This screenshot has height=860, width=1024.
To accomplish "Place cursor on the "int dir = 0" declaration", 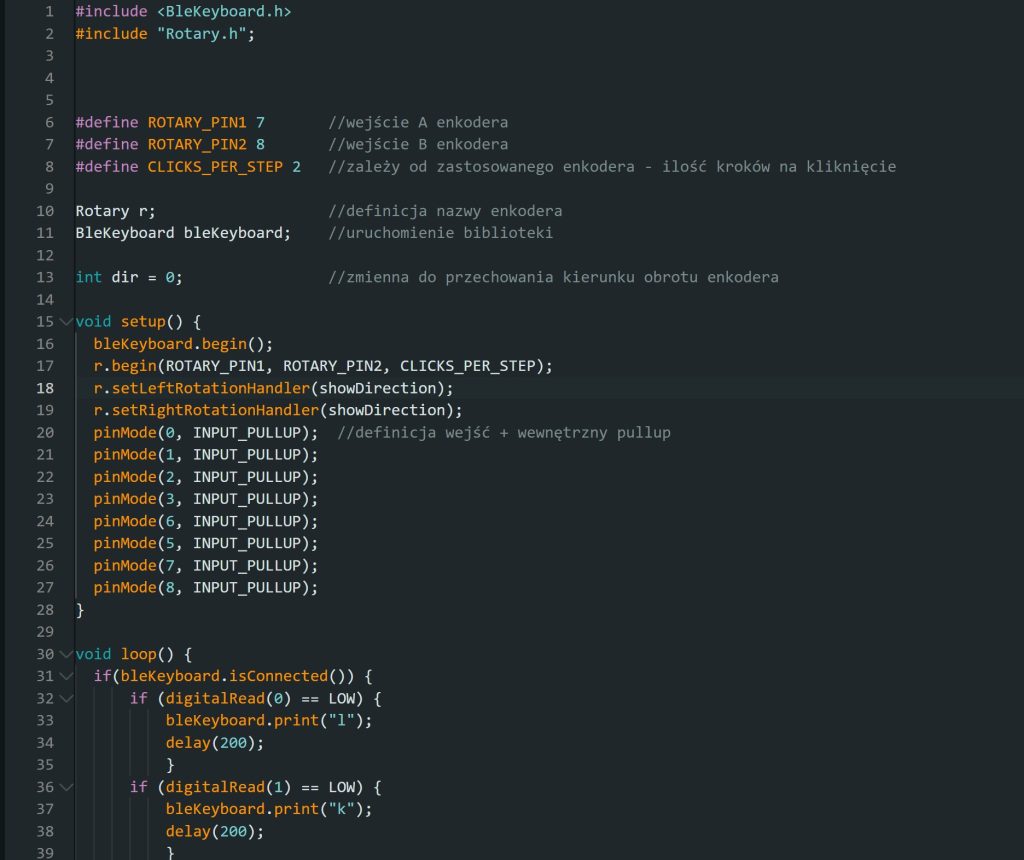I will [128, 277].
